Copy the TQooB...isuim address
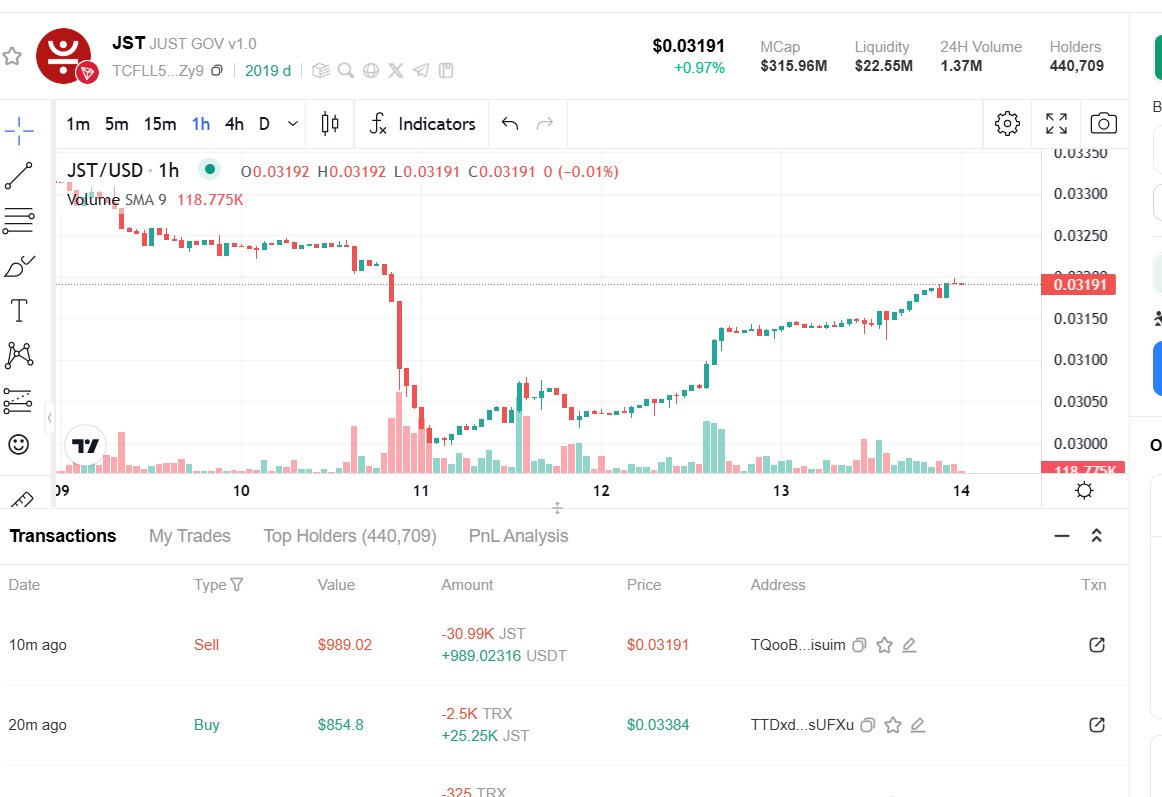The height and width of the screenshot is (797, 1162). (859, 645)
